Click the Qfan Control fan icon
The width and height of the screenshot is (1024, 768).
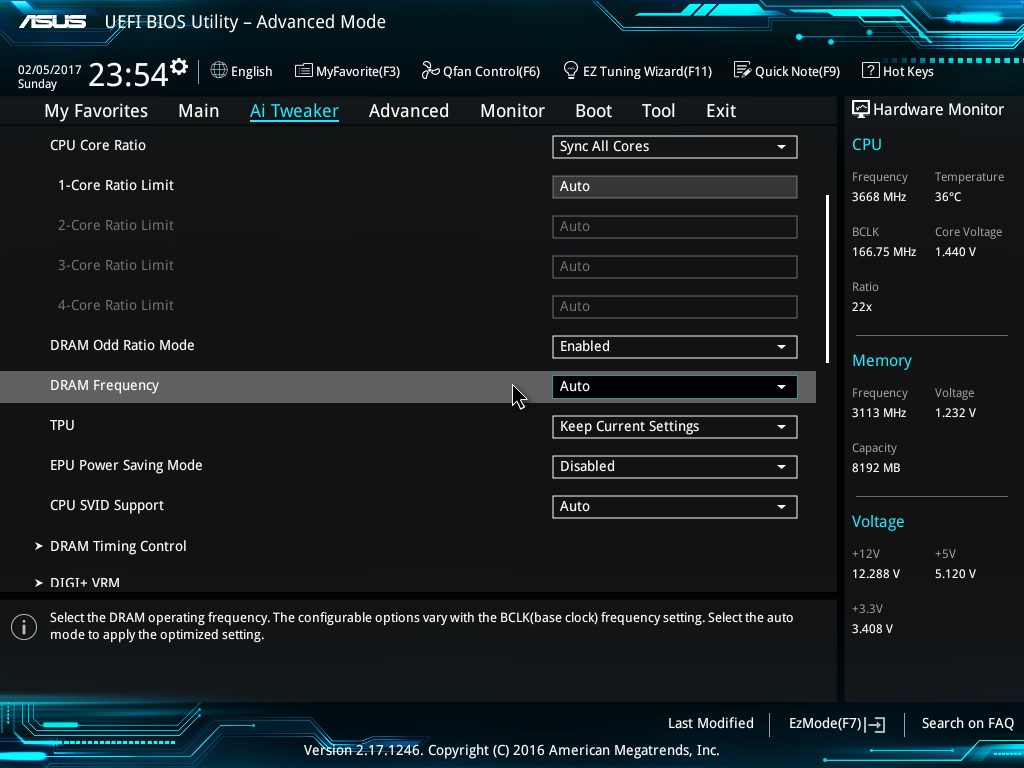point(430,70)
